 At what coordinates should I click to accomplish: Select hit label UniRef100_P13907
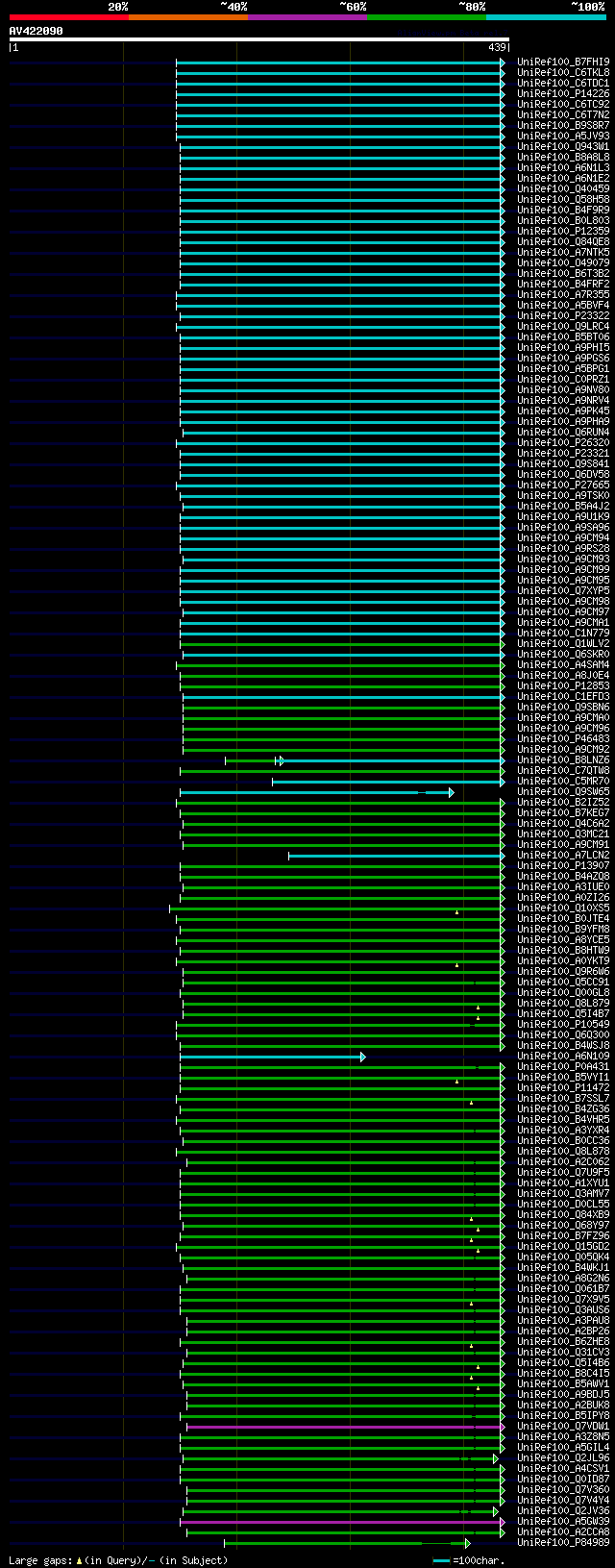563,866
